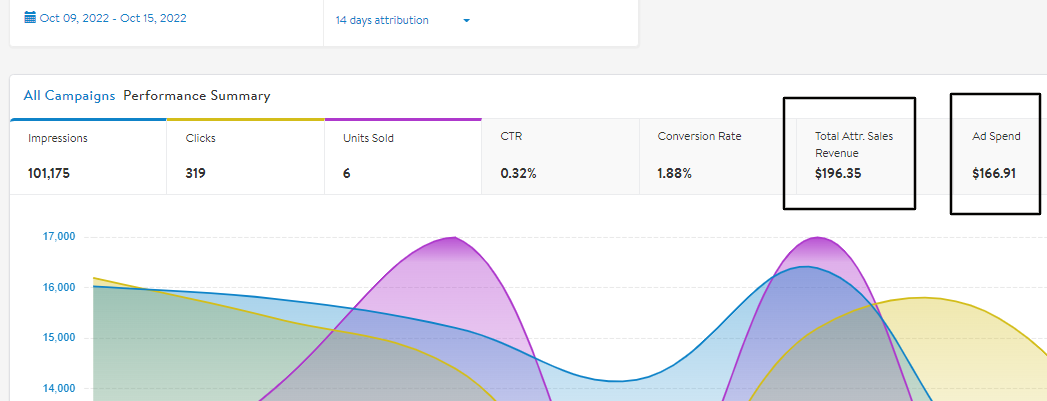1047x401 pixels.
Task: Select the Ad Spend metric tile
Action: tap(1000, 157)
